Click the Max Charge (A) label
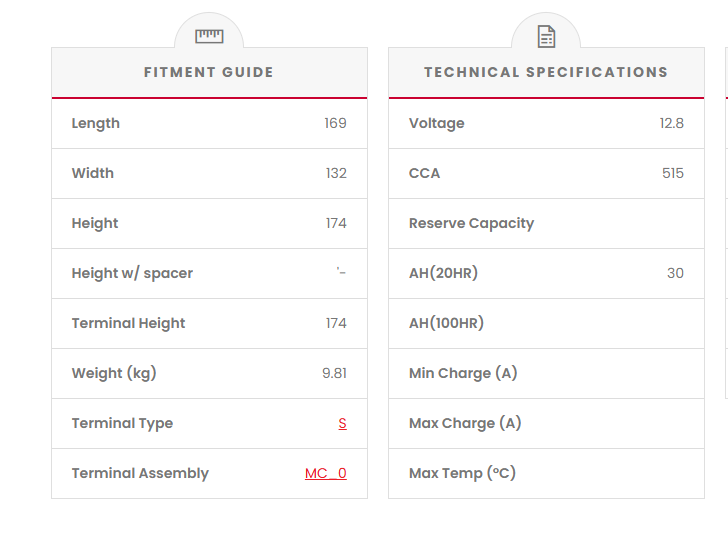Image resolution: width=728 pixels, height=540 pixels. click(465, 423)
